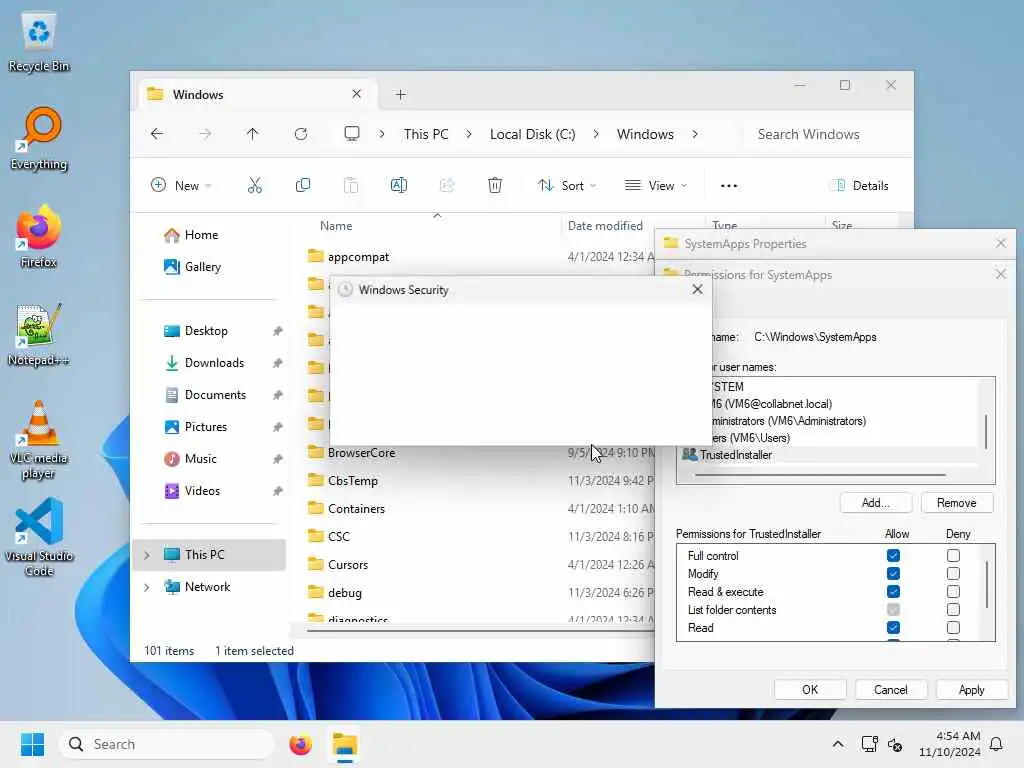
Task: Open Music in navigation pane
Action: click(200, 459)
